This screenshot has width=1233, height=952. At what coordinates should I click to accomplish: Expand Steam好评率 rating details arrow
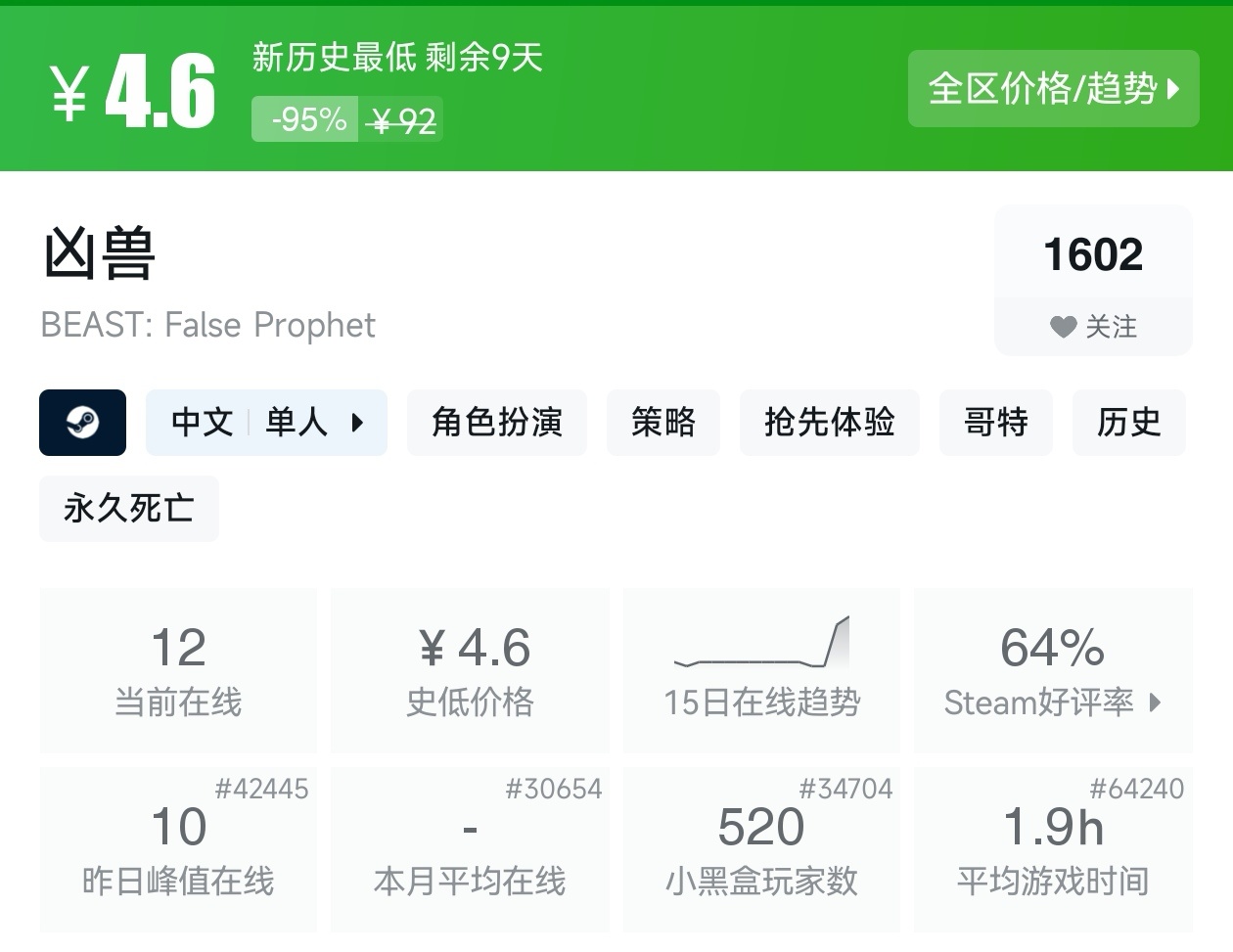coord(1156,703)
